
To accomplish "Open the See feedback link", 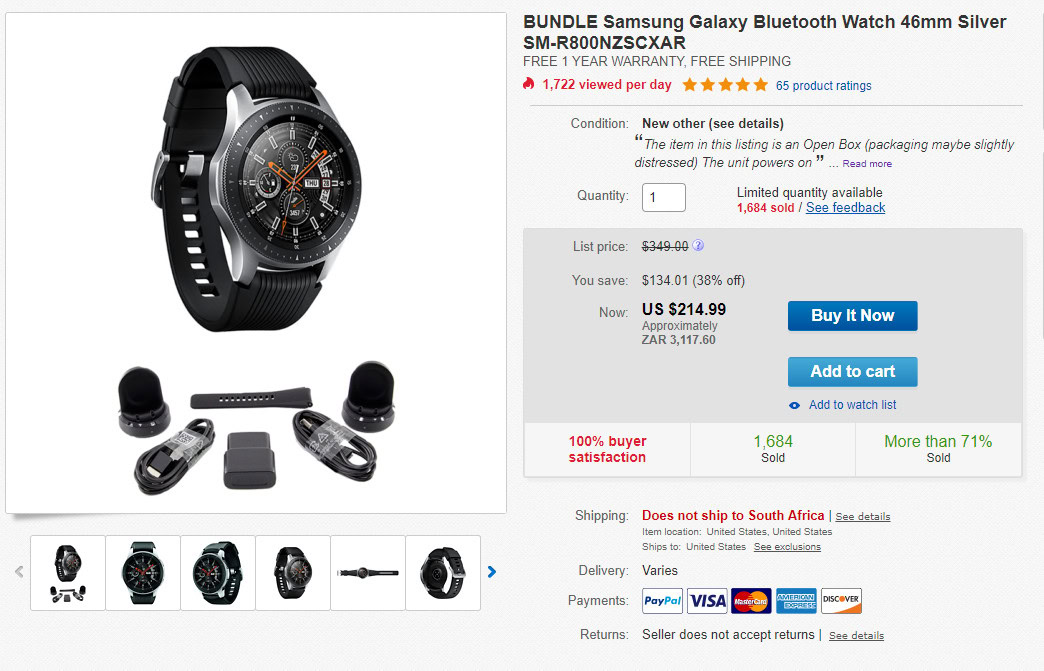I will (845, 208).
